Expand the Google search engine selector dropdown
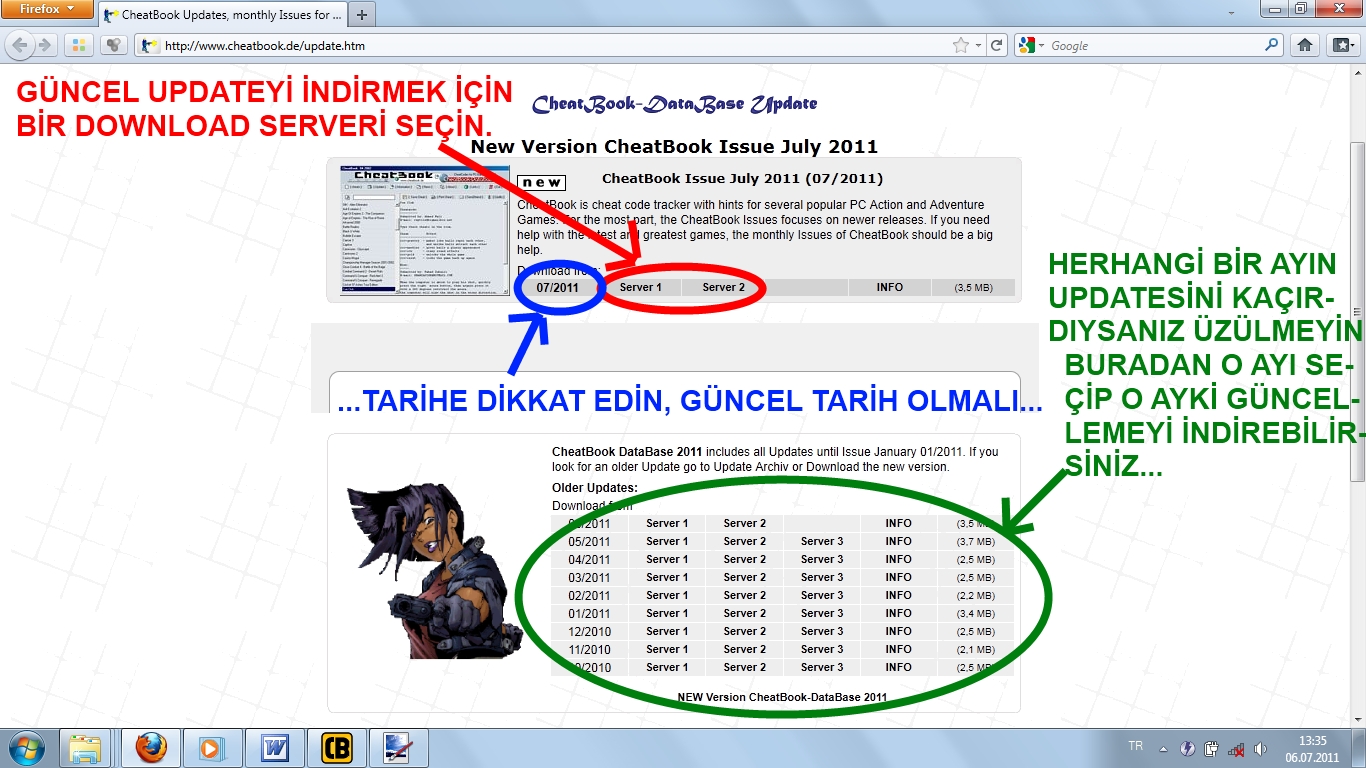The height and width of the screenshot is (768, 1366). [x=1032, y=45]
